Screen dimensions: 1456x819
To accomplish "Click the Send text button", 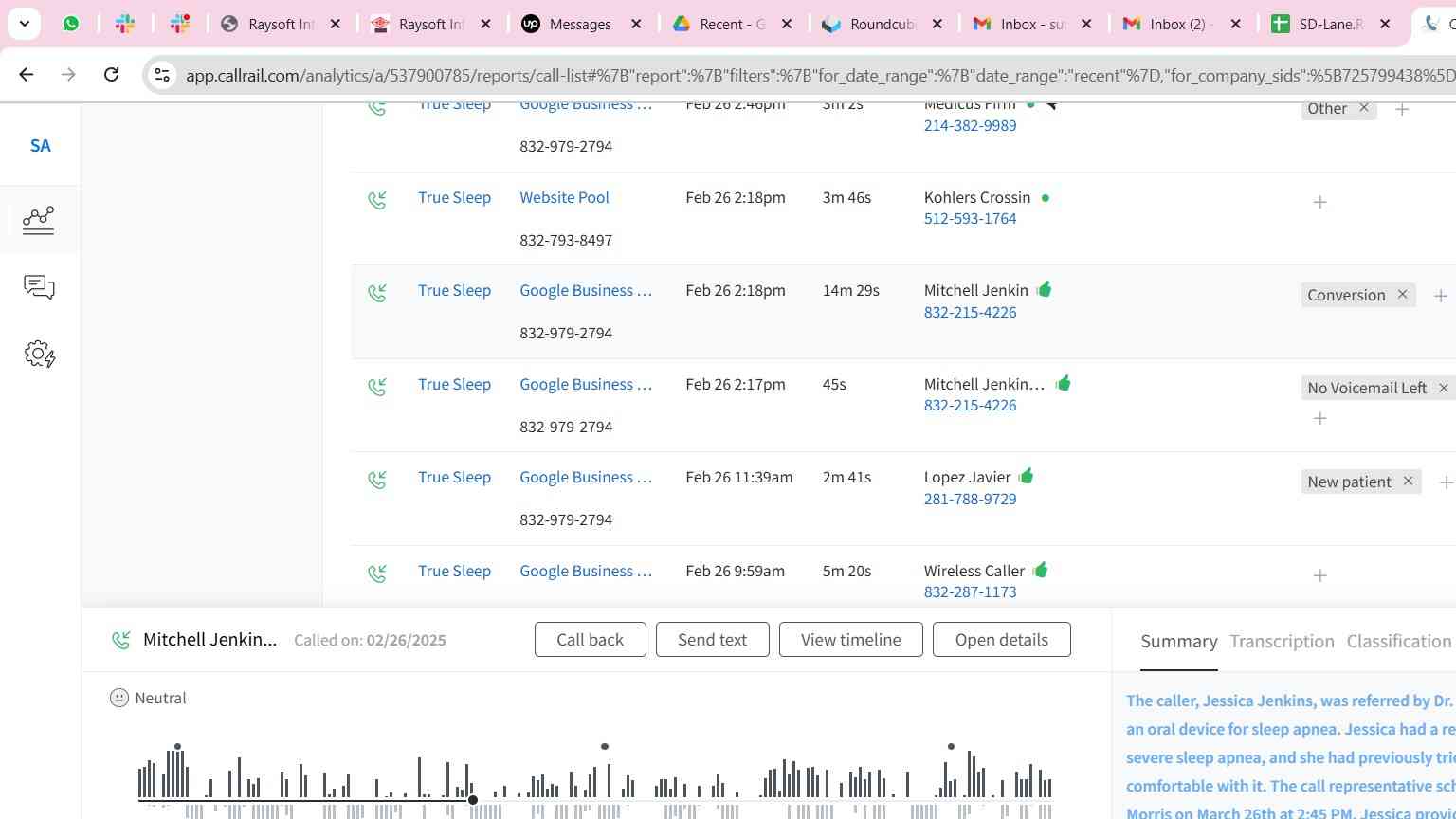I will [x=712, y=640].
